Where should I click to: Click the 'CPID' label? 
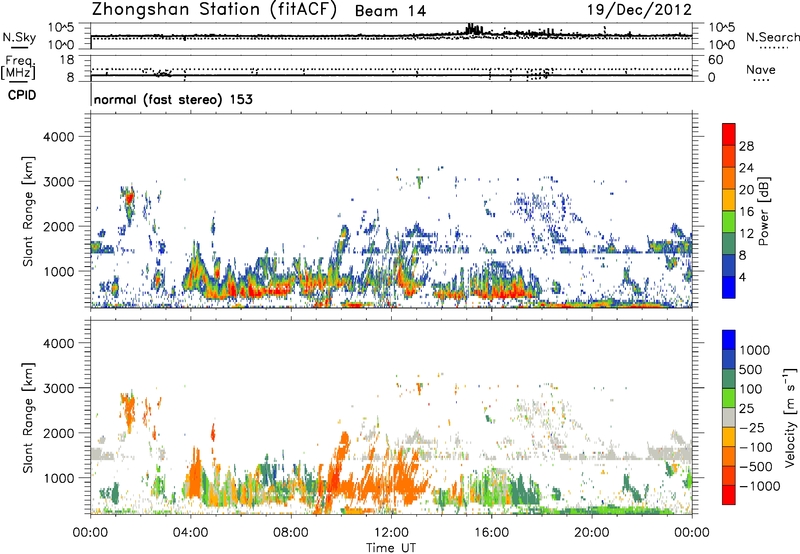(x=22, y=95)
